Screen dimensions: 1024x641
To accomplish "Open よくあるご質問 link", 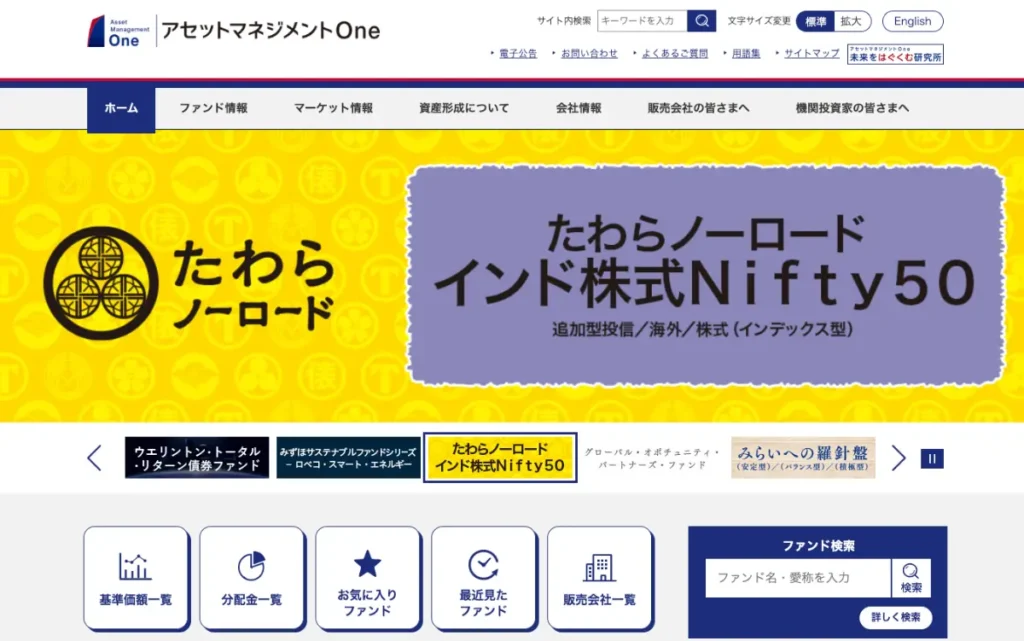I will pos(675,54).
